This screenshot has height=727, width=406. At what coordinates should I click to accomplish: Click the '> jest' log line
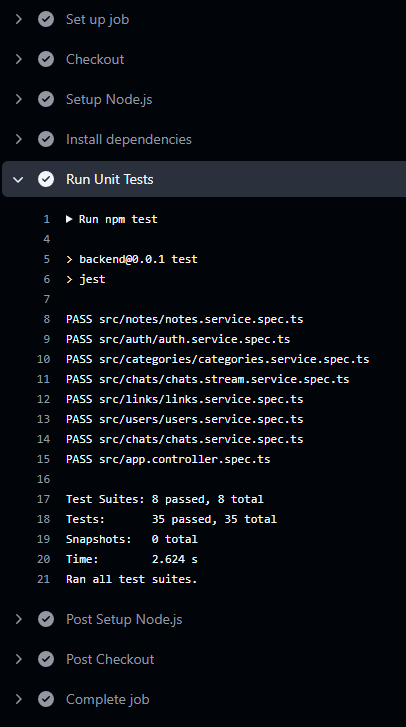(86, 279)
